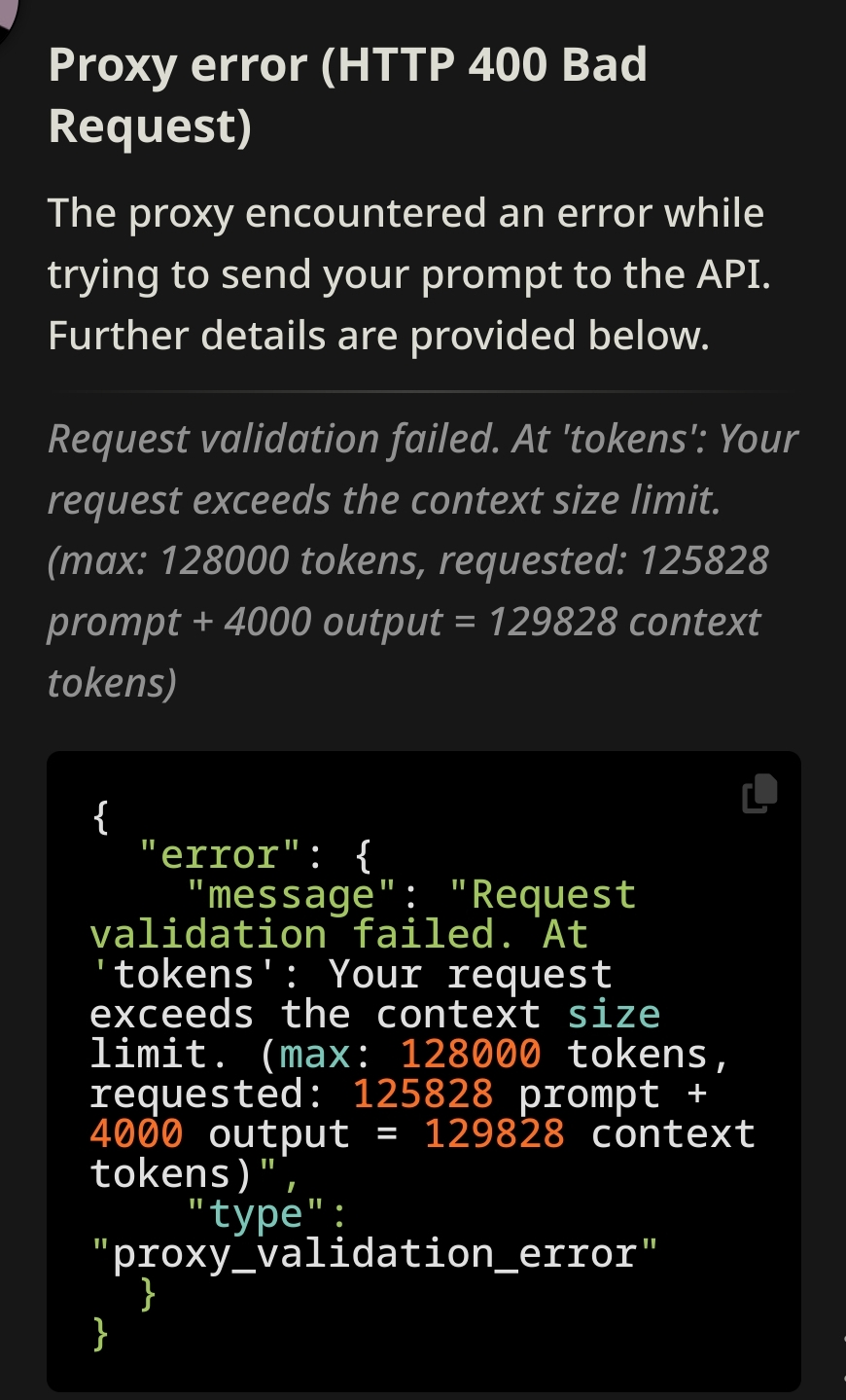Click the orange 4000 number in the code

136,1134
